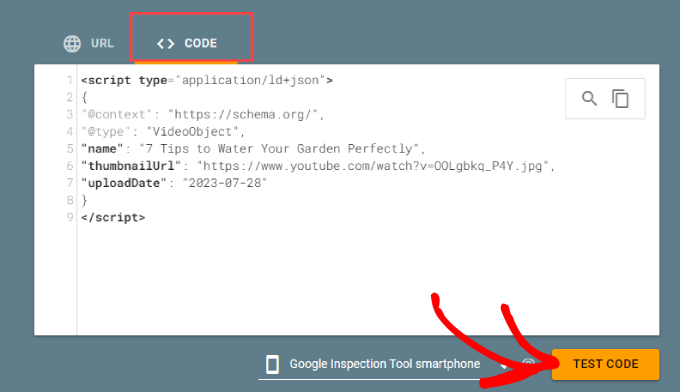Image resolution: width=680 pixels, height=392 pixels.
Task: Click the angle brackets code icon
Action: point(165,43)
